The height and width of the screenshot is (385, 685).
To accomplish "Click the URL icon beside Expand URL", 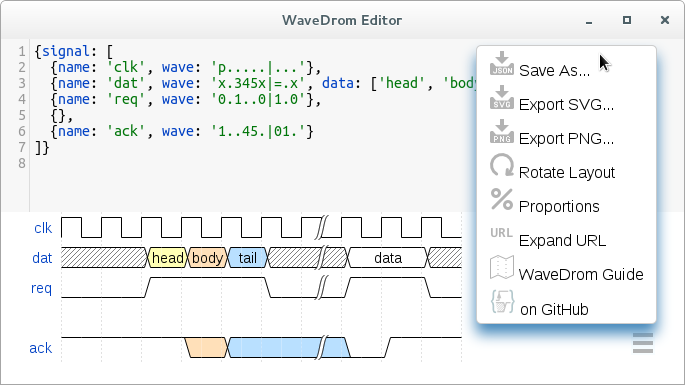I will pos(502,233).
